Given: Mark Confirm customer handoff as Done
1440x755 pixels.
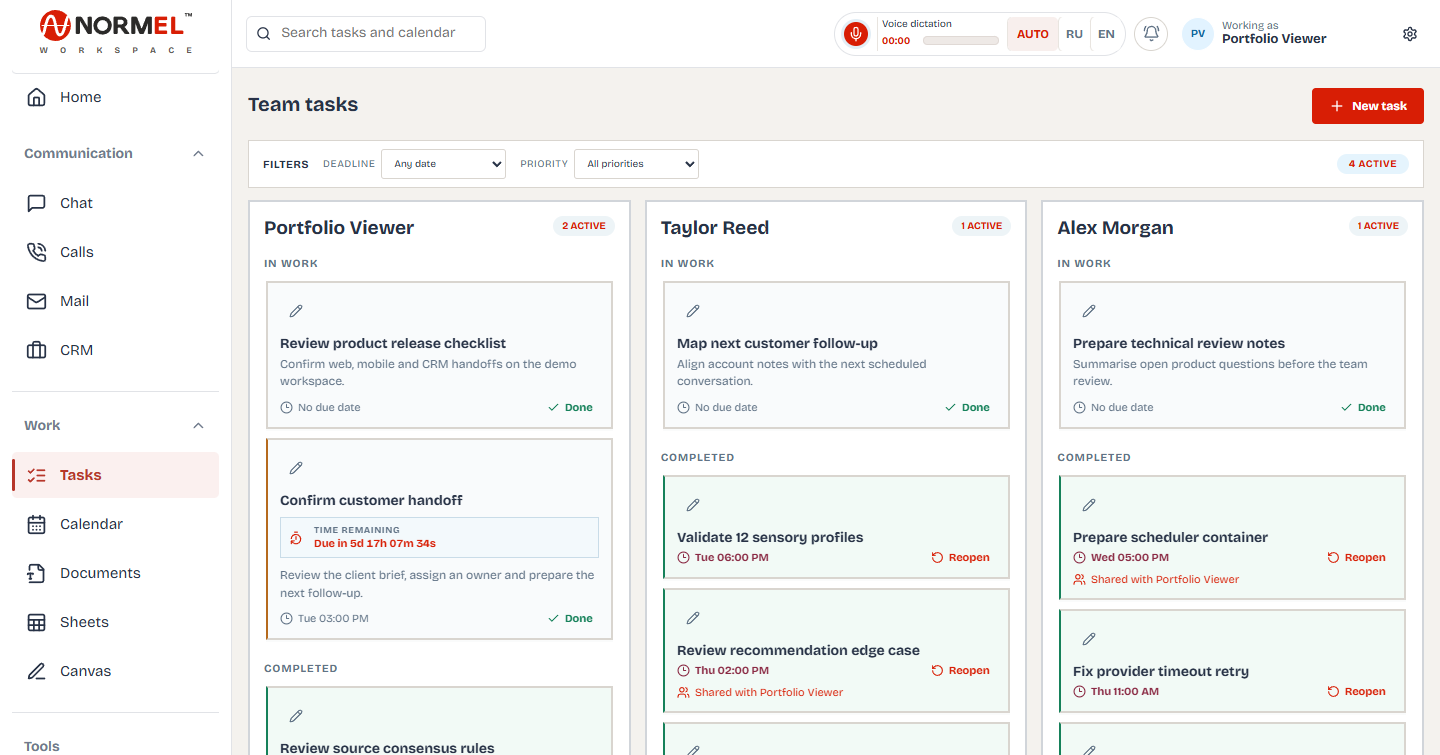Looking at the screenshot, I should coord(570,619).
